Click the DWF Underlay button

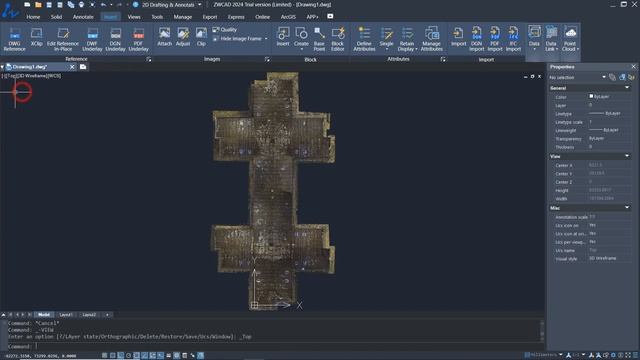pos(92,39)
